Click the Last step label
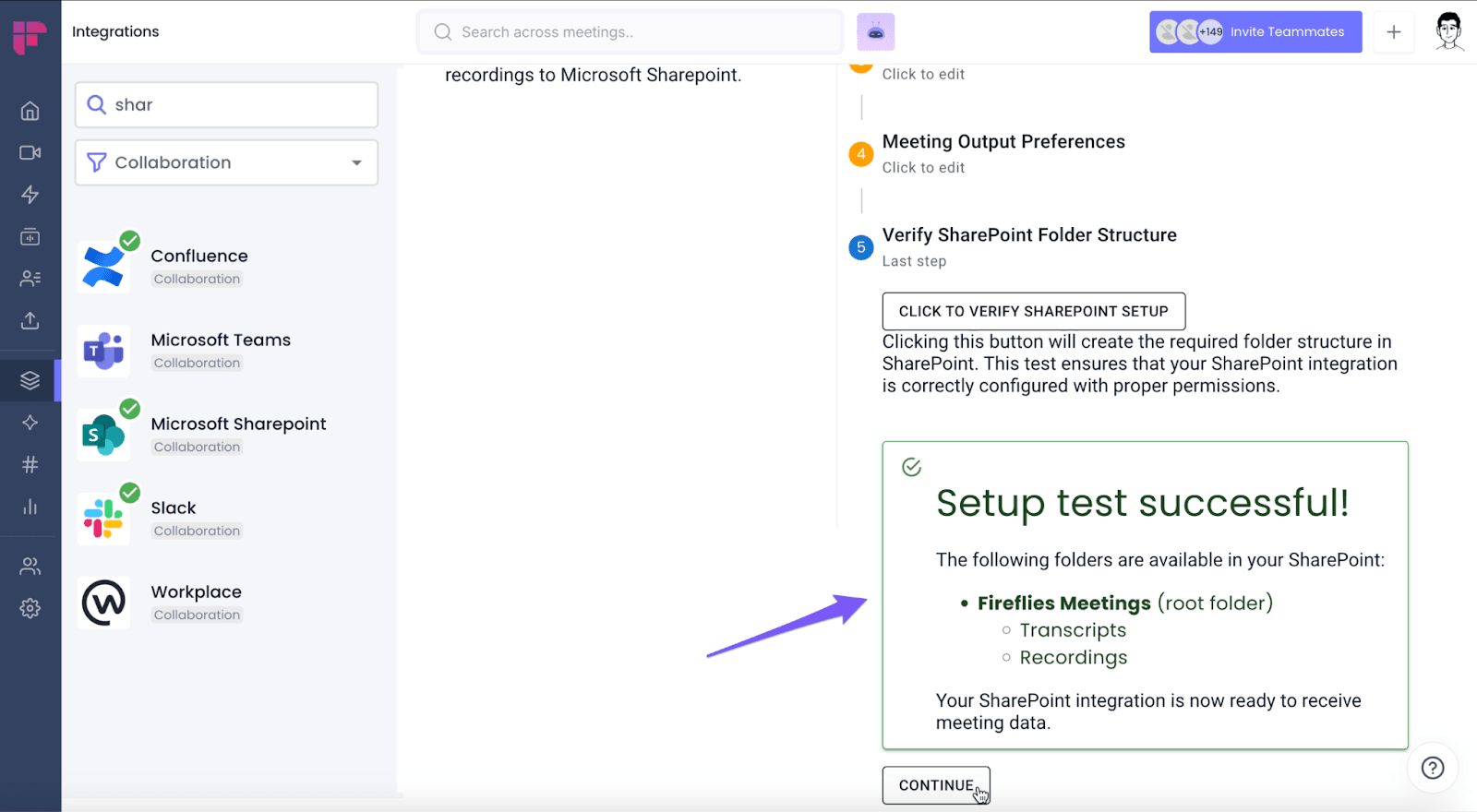Screen dimensions: 1477x812 tap(914, 261)
